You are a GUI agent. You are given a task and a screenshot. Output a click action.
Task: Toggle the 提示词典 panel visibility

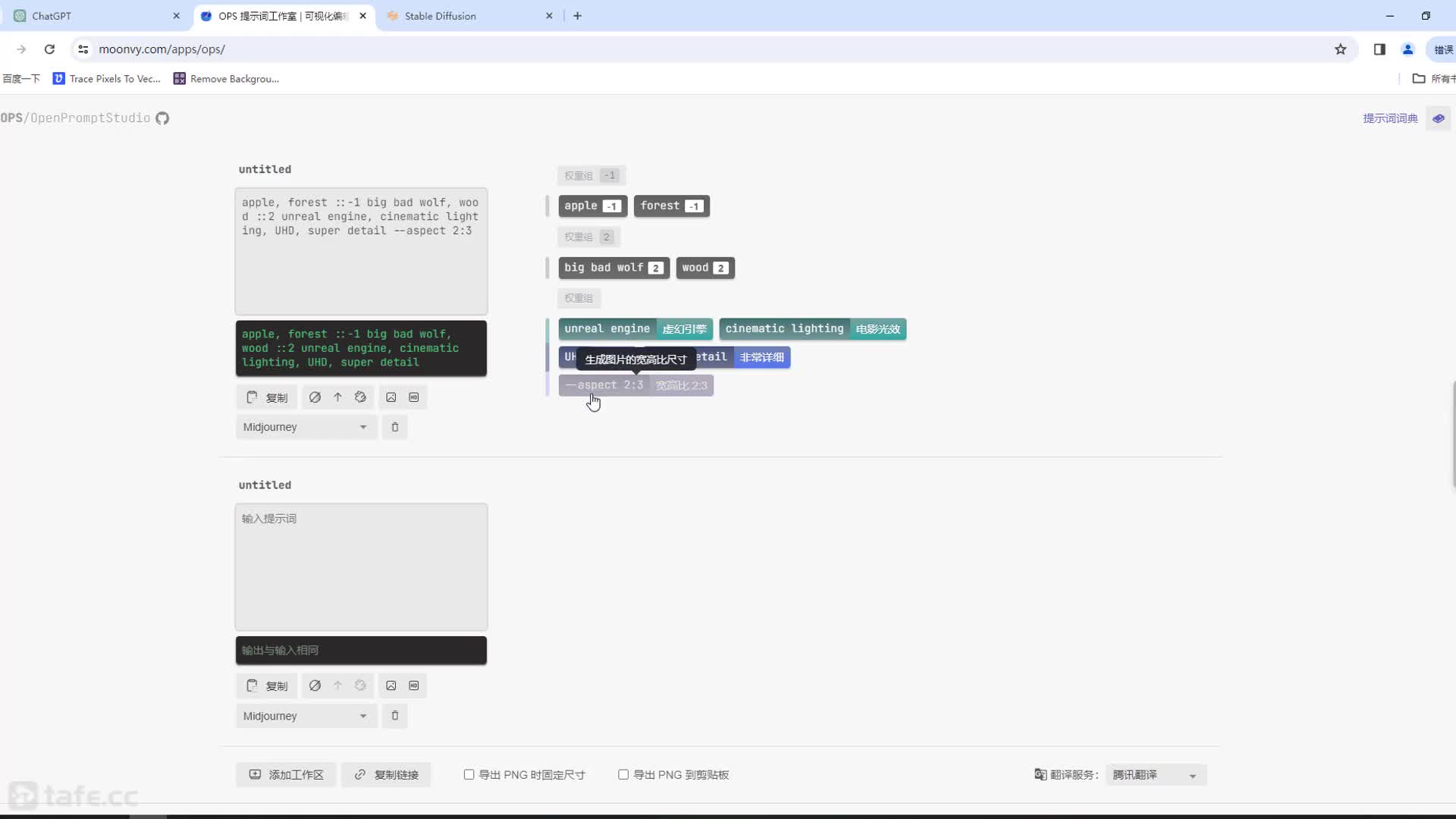point(1441,118)
